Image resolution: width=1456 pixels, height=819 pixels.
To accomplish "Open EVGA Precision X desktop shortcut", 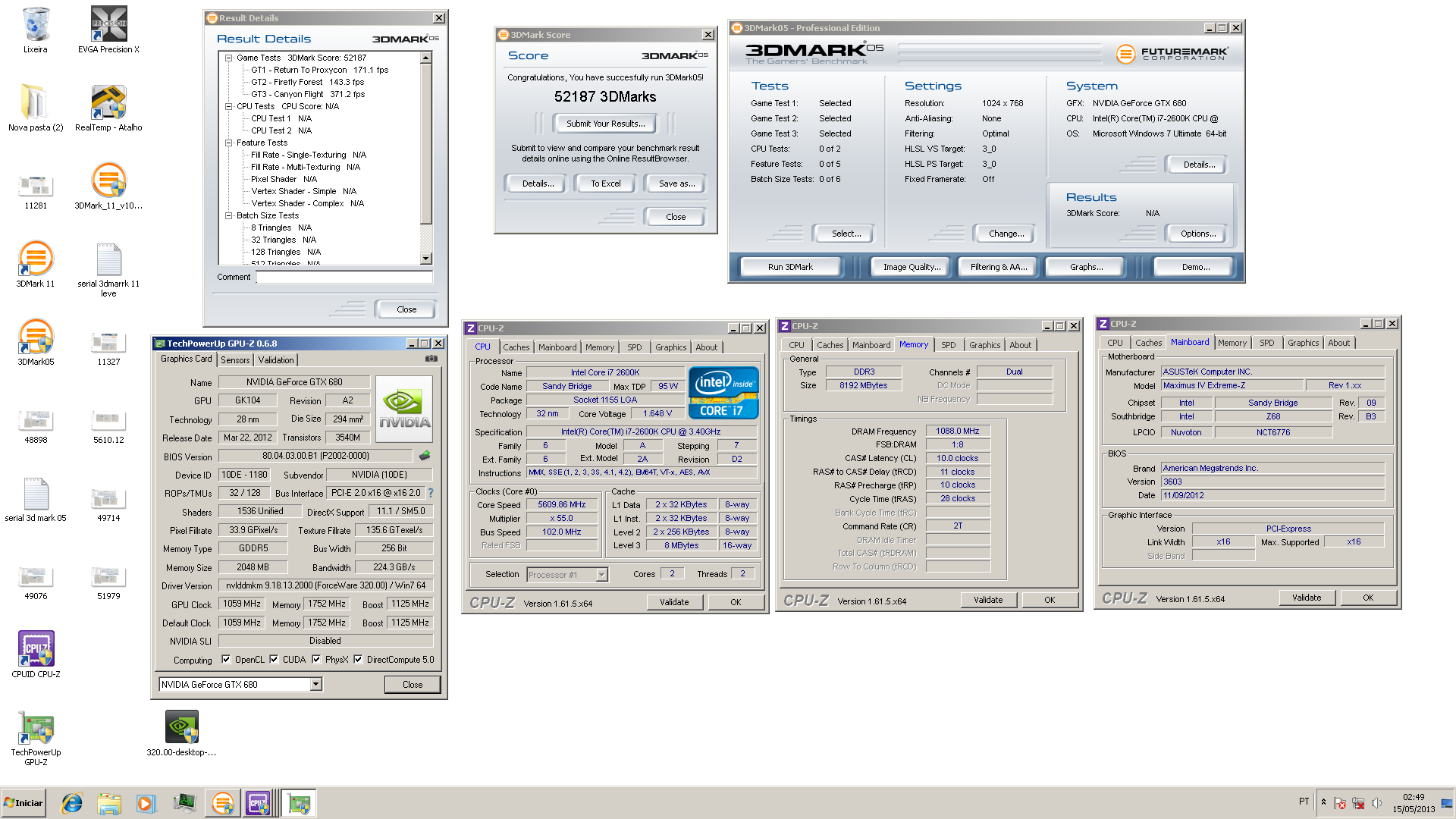I will tap(108, 30).
